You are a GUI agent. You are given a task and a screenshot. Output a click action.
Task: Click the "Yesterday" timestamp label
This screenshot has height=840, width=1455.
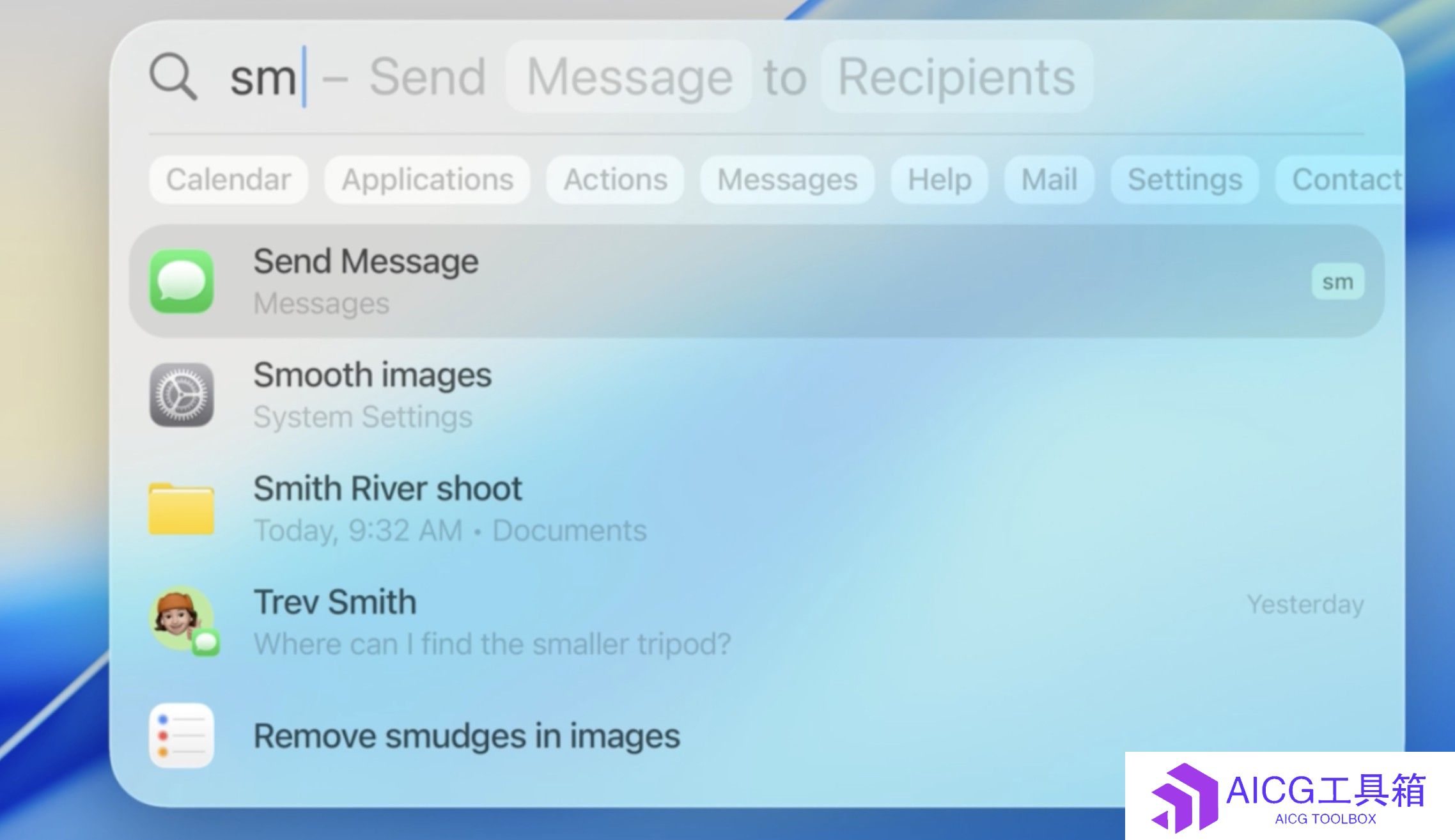point(1305,604)
